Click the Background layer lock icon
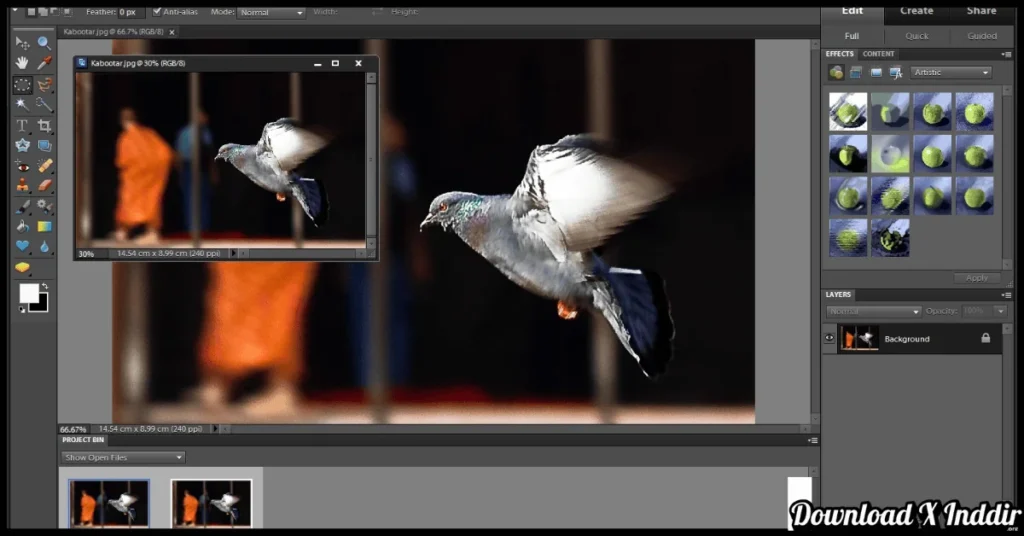Image resolution: width=1024 pixels, height=536 pixels. (x=985, y=339)
